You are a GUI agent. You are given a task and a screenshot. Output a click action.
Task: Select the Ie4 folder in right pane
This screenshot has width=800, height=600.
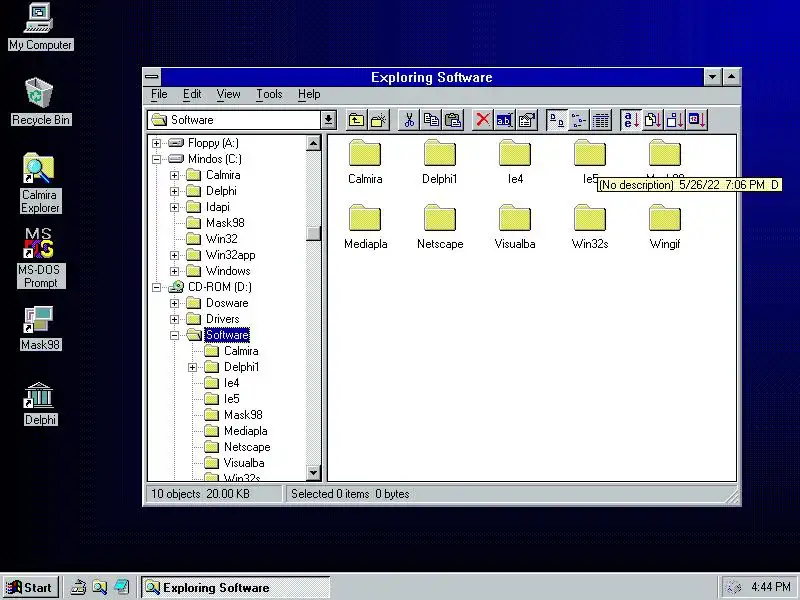coord(515,162)
